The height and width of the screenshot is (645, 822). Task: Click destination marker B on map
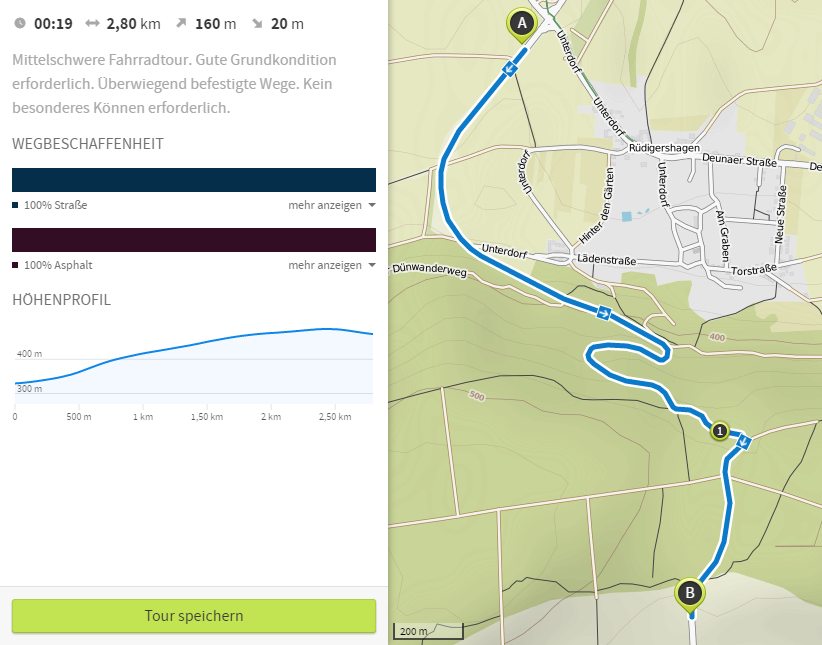pyautogui.click(x=690, y=594)
